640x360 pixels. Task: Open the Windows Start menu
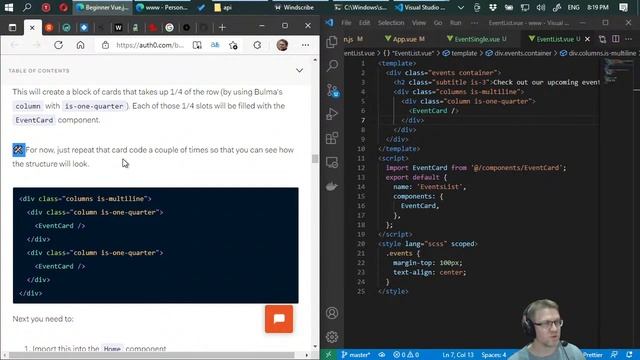[x=9, y=7]
